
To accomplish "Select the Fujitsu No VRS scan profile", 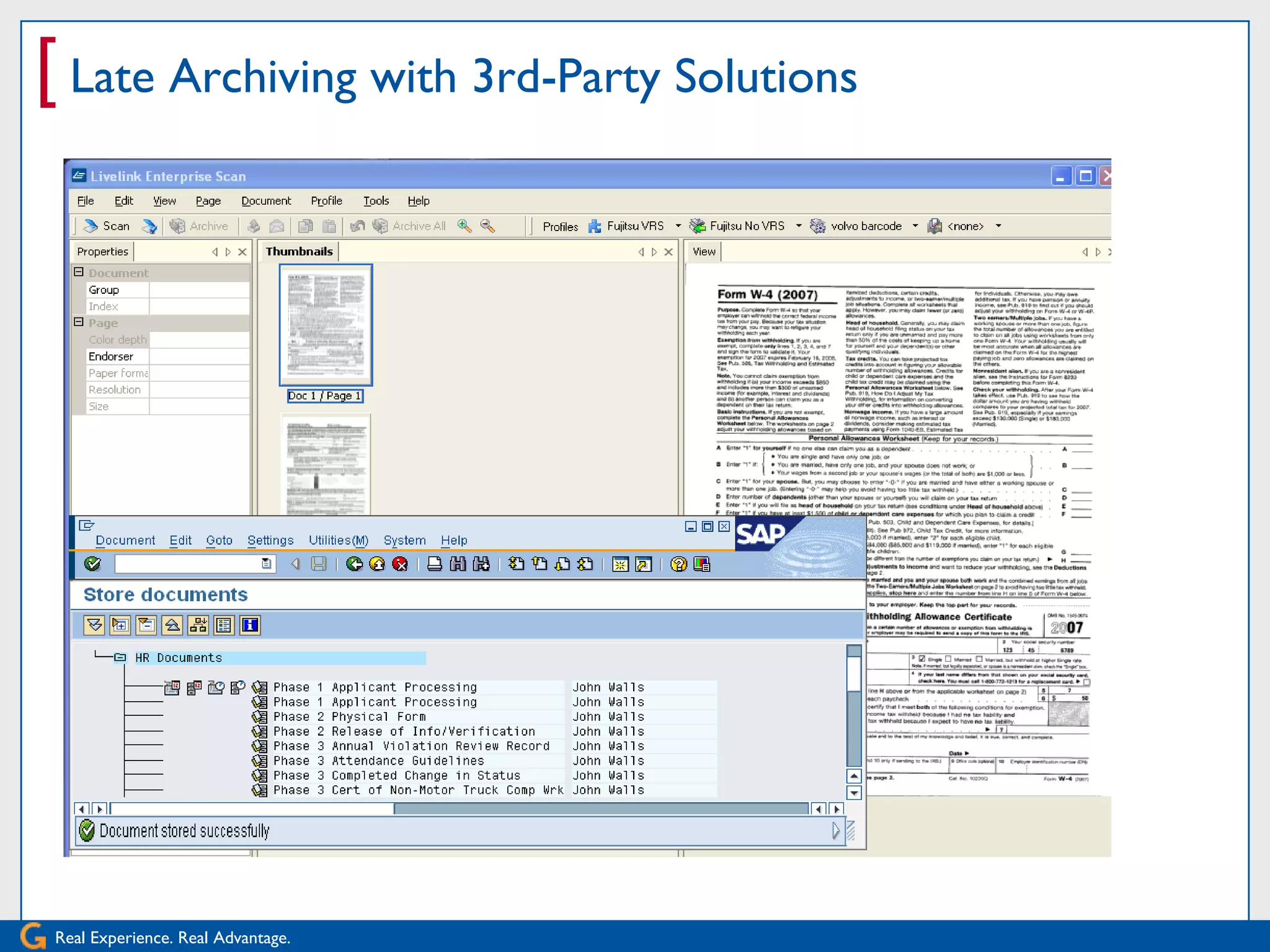I will point(738,226).
